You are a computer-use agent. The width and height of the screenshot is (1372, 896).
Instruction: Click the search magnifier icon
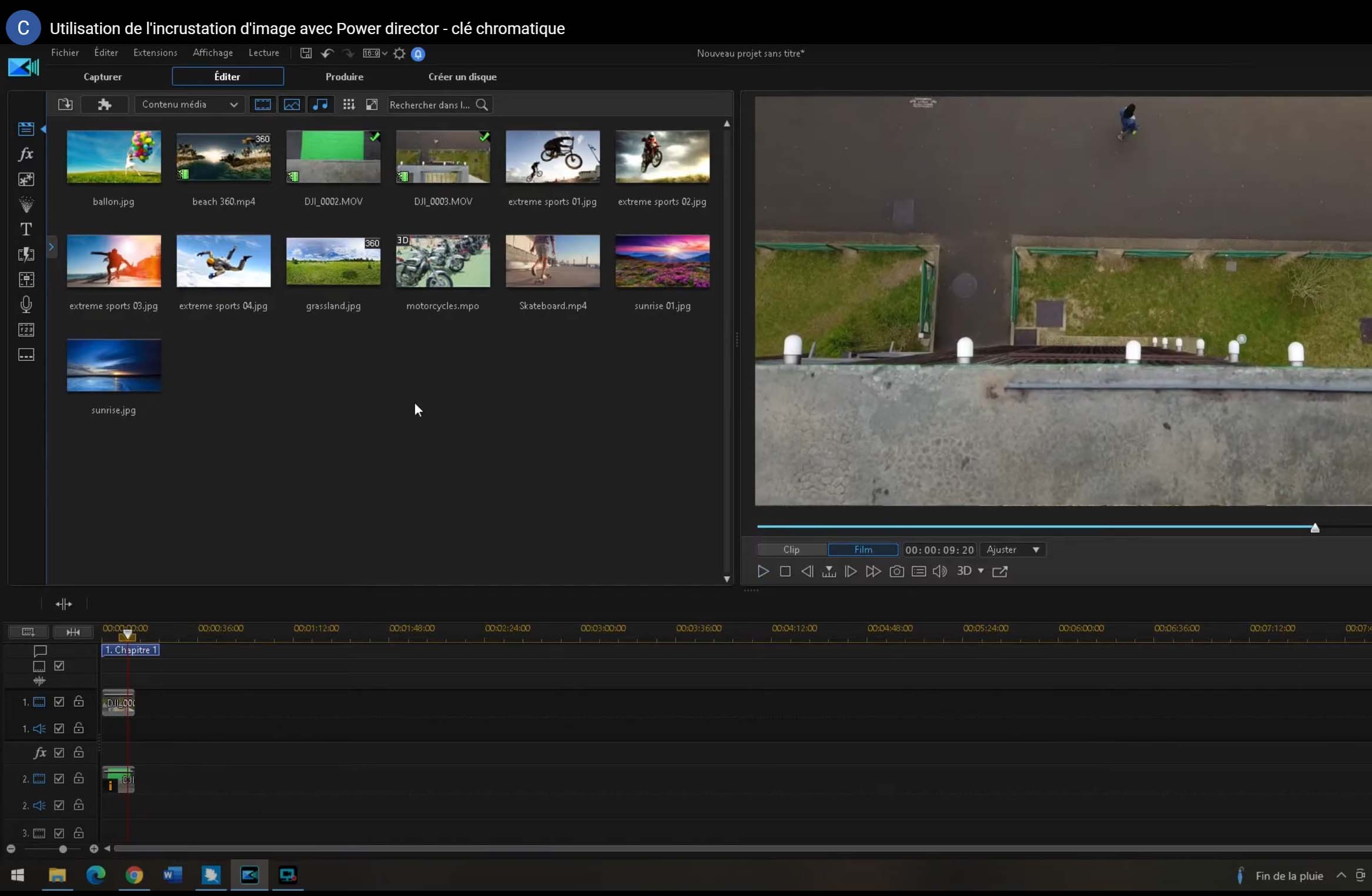pyautogui.click(x=482, y=105)
